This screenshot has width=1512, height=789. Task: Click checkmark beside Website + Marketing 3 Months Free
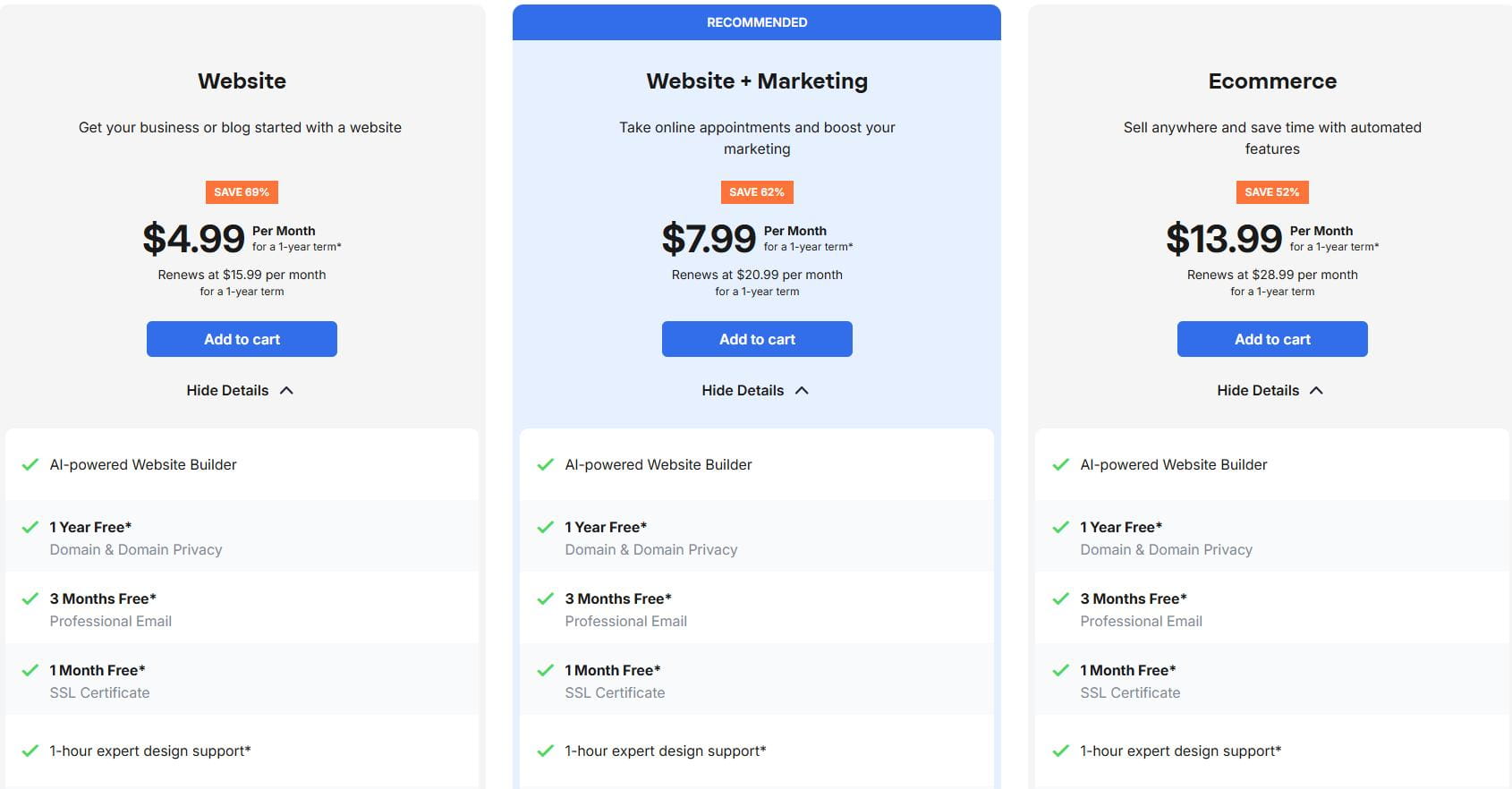(x=546, y=598)
